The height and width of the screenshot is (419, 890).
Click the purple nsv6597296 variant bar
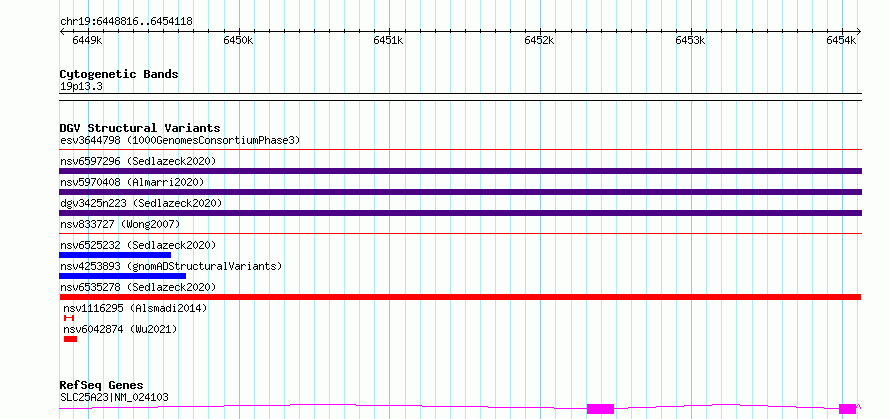460,171
